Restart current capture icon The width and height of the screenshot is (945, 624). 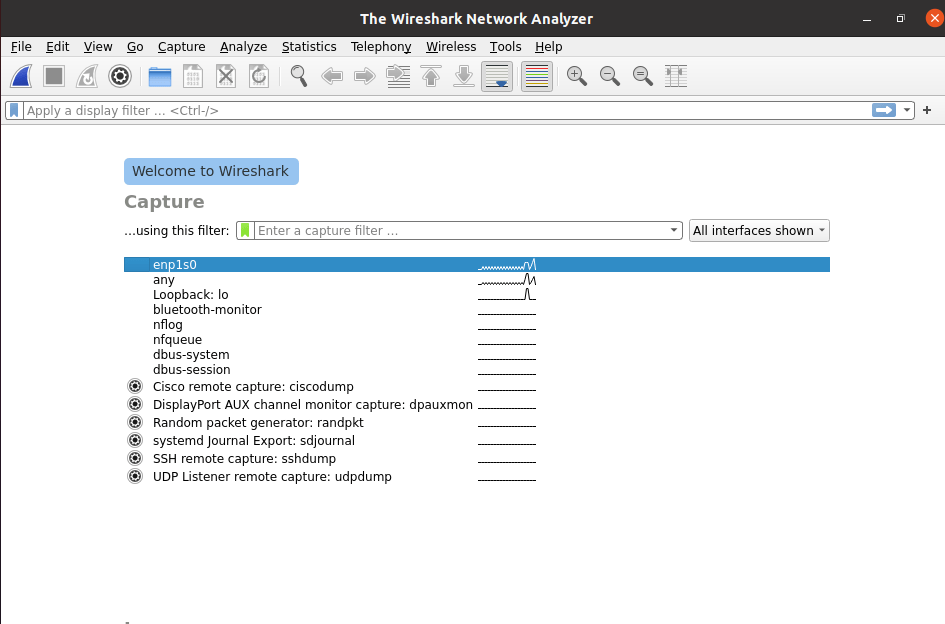[87, 77]
